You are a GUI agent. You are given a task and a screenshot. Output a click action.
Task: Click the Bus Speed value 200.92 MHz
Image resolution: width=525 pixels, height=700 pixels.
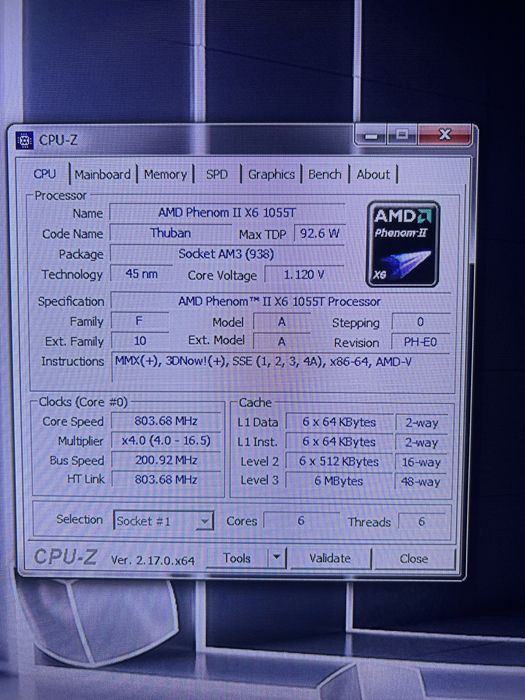point(166,460)
